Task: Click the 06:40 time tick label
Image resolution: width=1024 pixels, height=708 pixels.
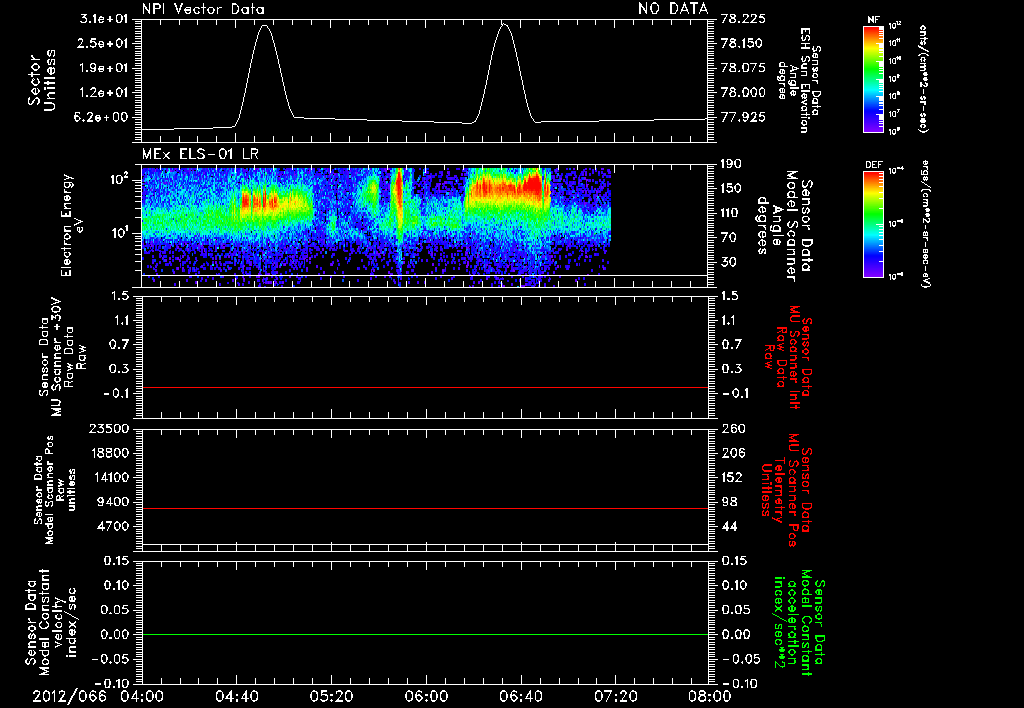Action: pos(520,697)
